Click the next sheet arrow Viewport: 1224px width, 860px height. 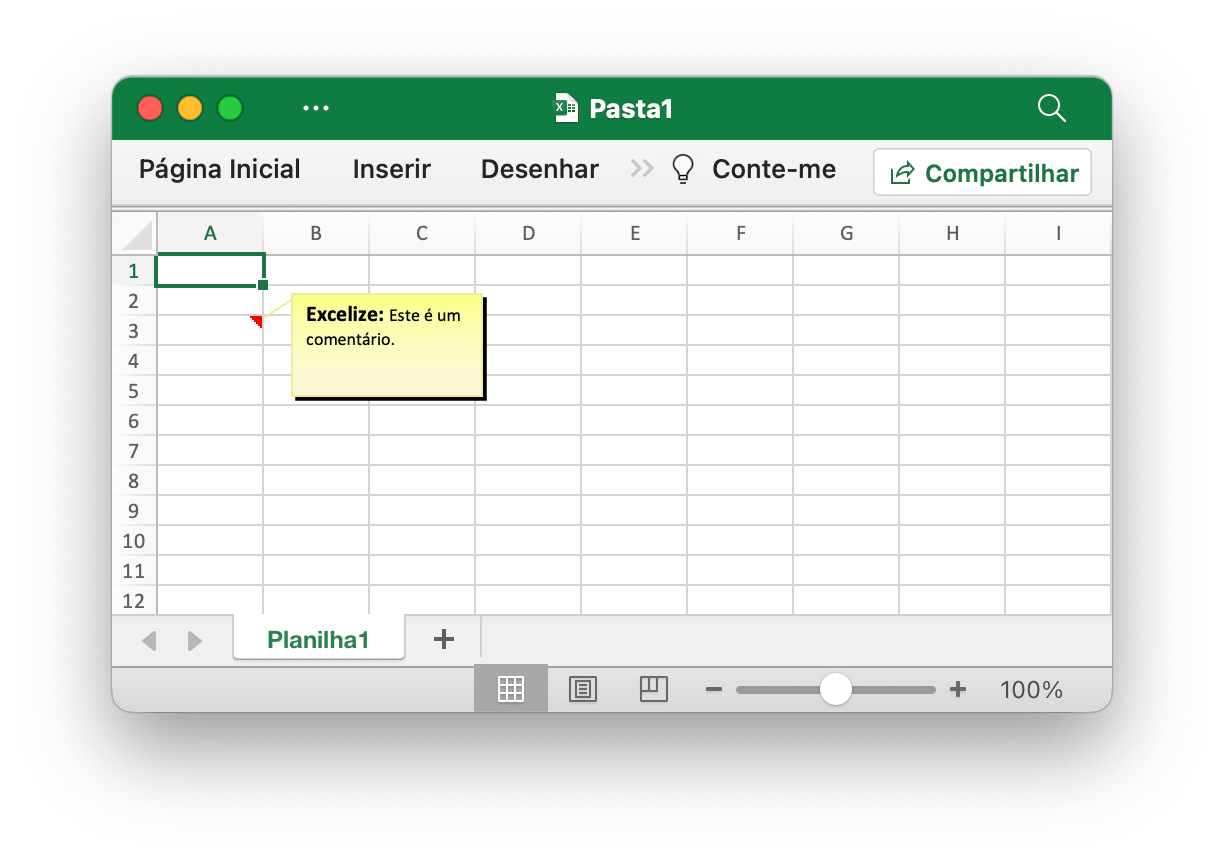click(x=195, y=640)
